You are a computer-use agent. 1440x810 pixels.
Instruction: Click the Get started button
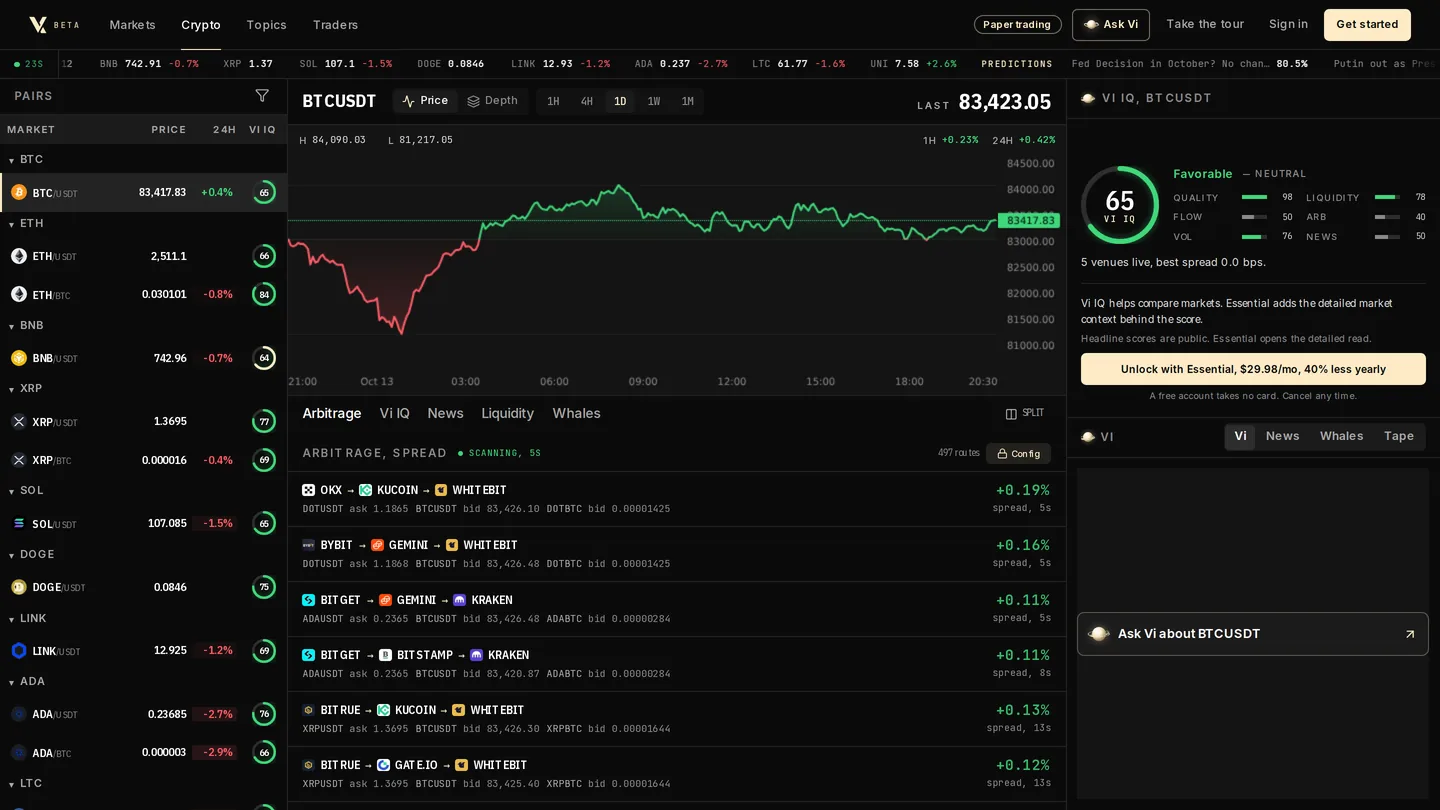tap(1367, 25)
